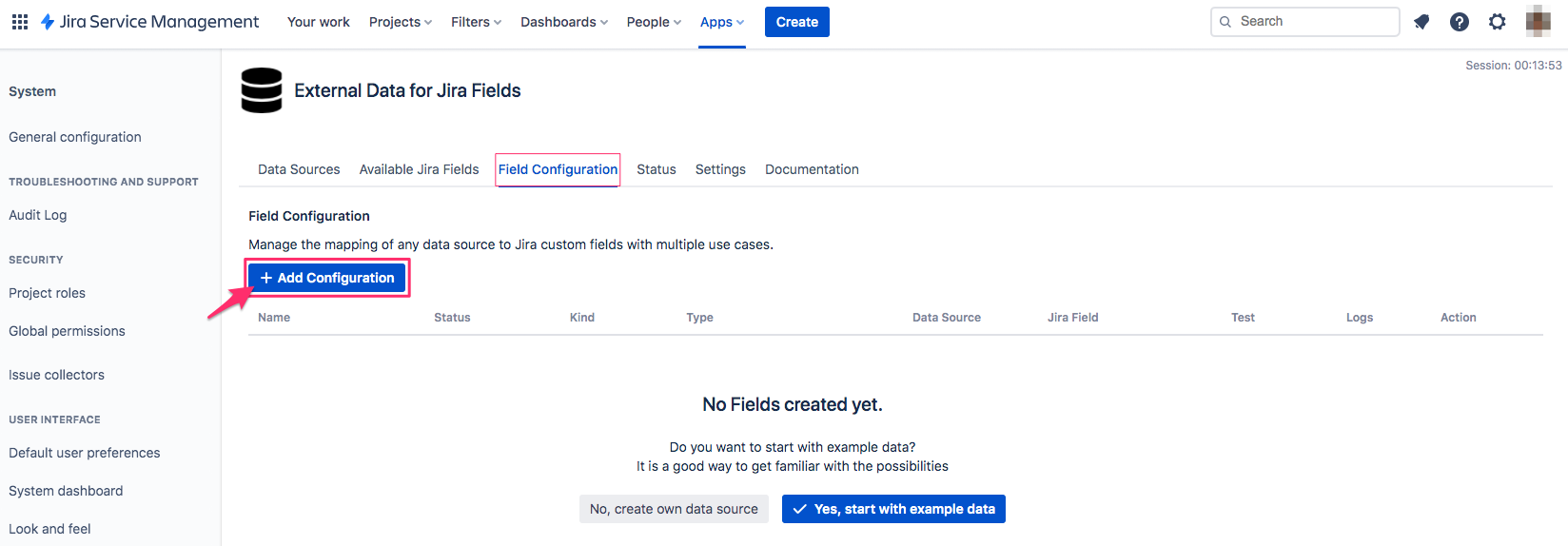
Task: Open Look and feel in sidebar
Action: pos(50,529)
